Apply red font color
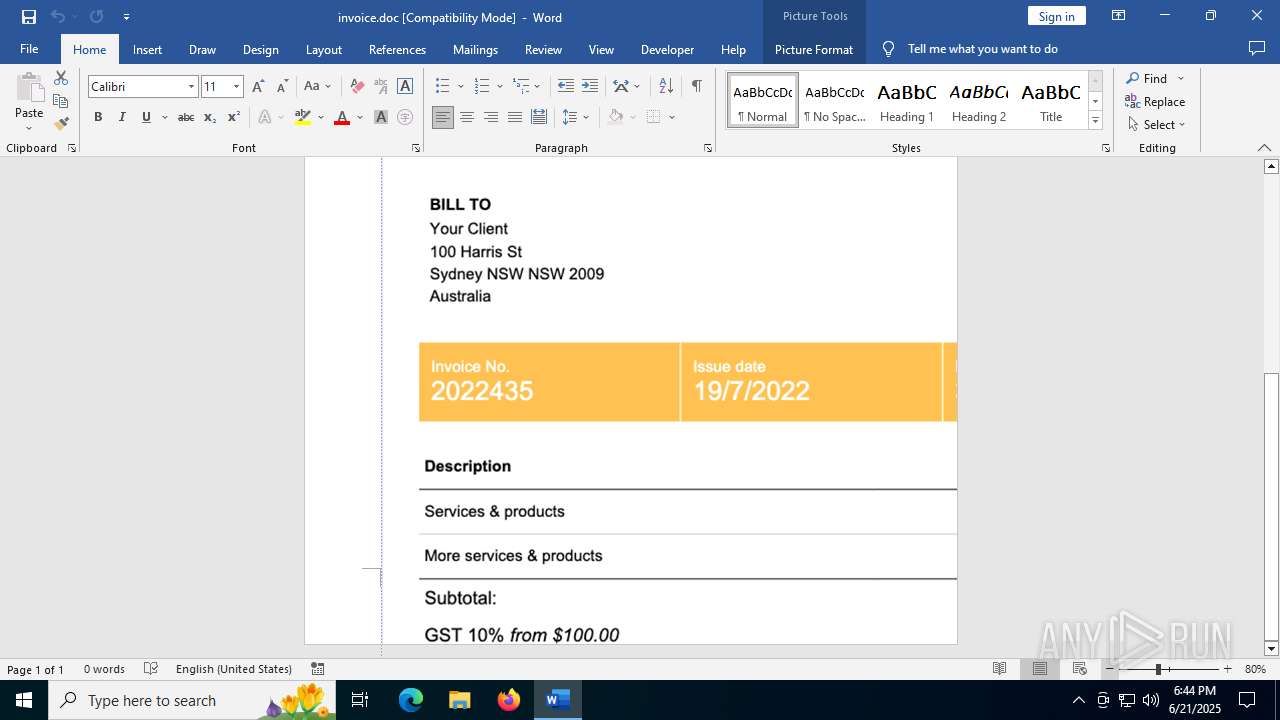Image resolution: width=1280 pixels, height=720 pixels. coord(342,117)
